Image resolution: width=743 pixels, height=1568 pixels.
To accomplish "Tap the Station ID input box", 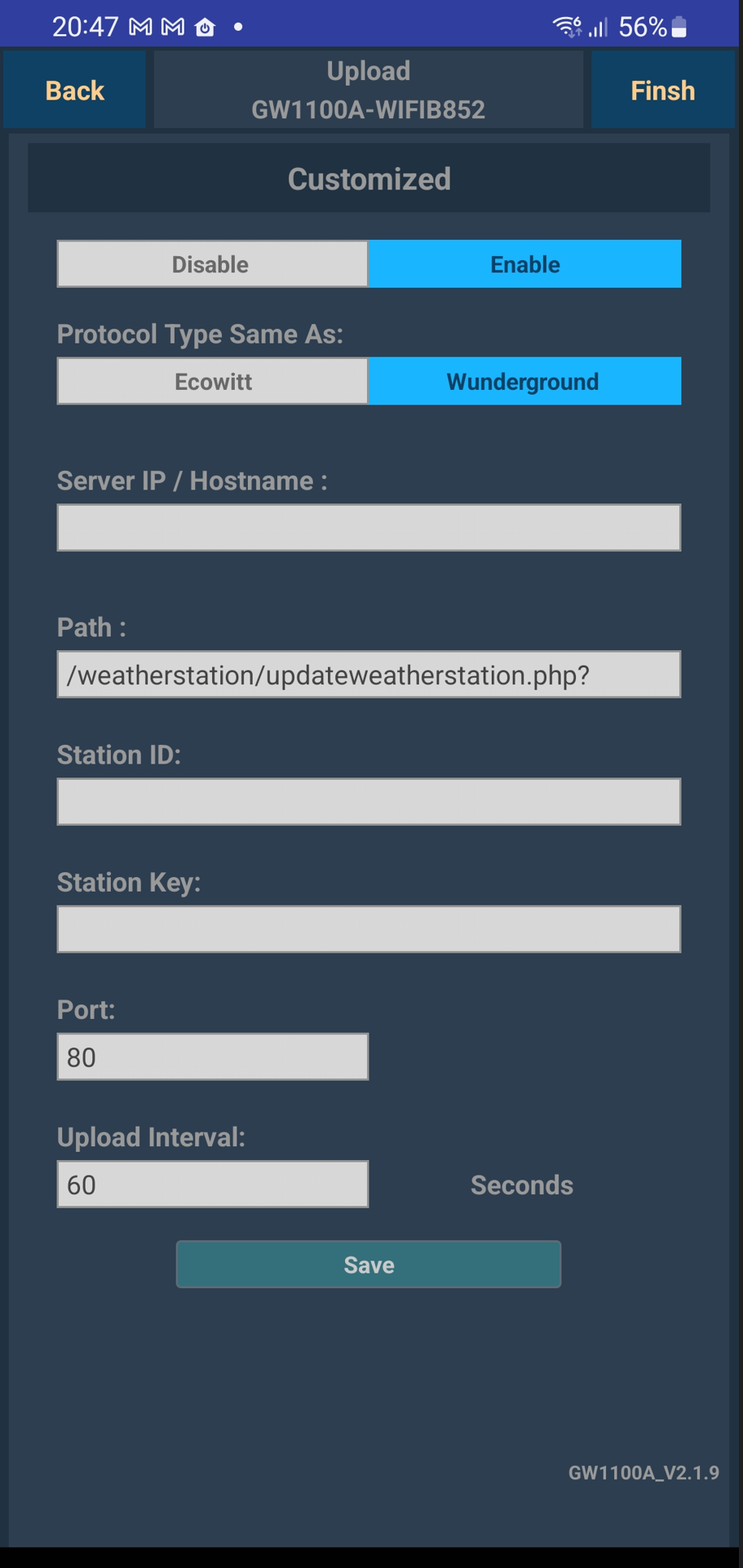I will point(369,802).
